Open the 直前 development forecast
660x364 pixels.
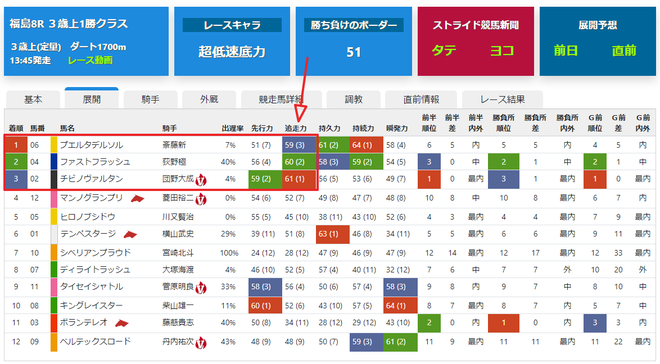[x=624, y=51]
